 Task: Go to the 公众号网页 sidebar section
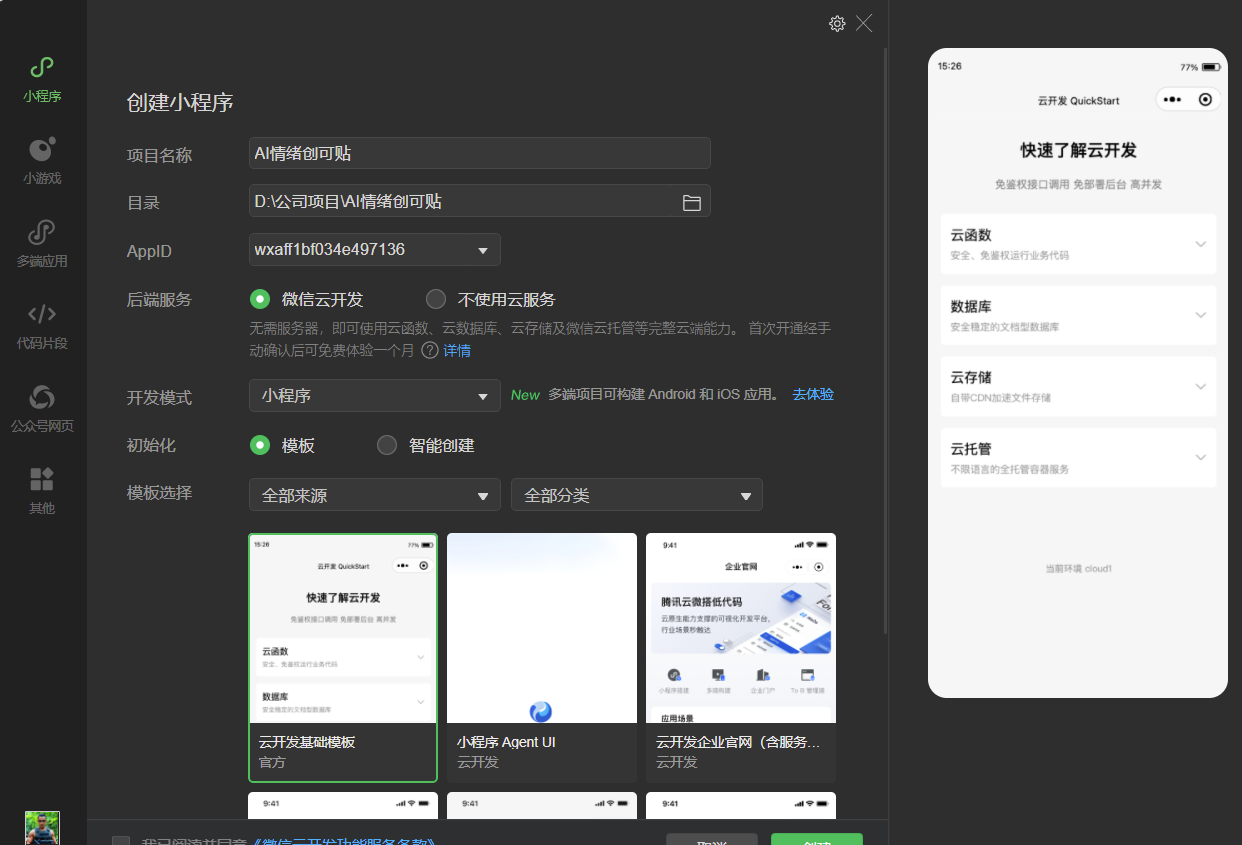click(x=42, y=410)
